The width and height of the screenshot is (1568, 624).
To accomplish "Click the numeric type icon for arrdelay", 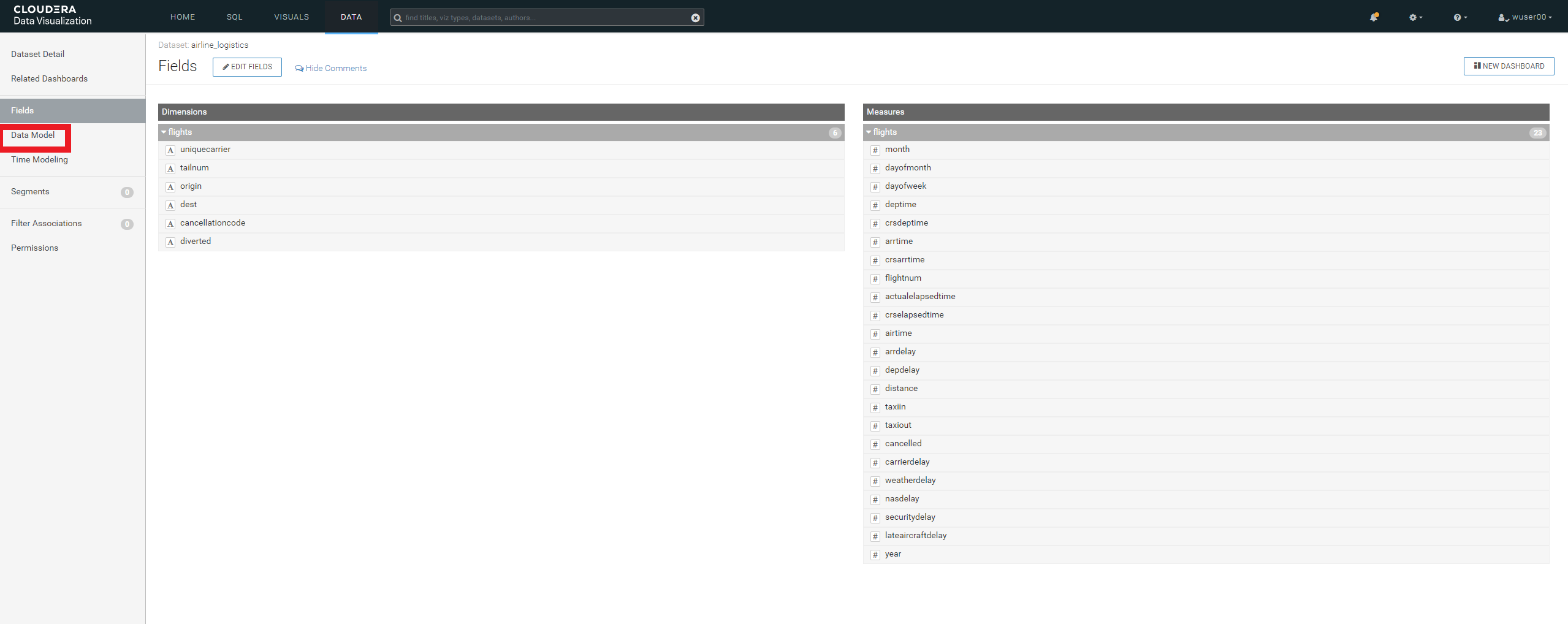I will pyautogui.click(x=875, y=352).
